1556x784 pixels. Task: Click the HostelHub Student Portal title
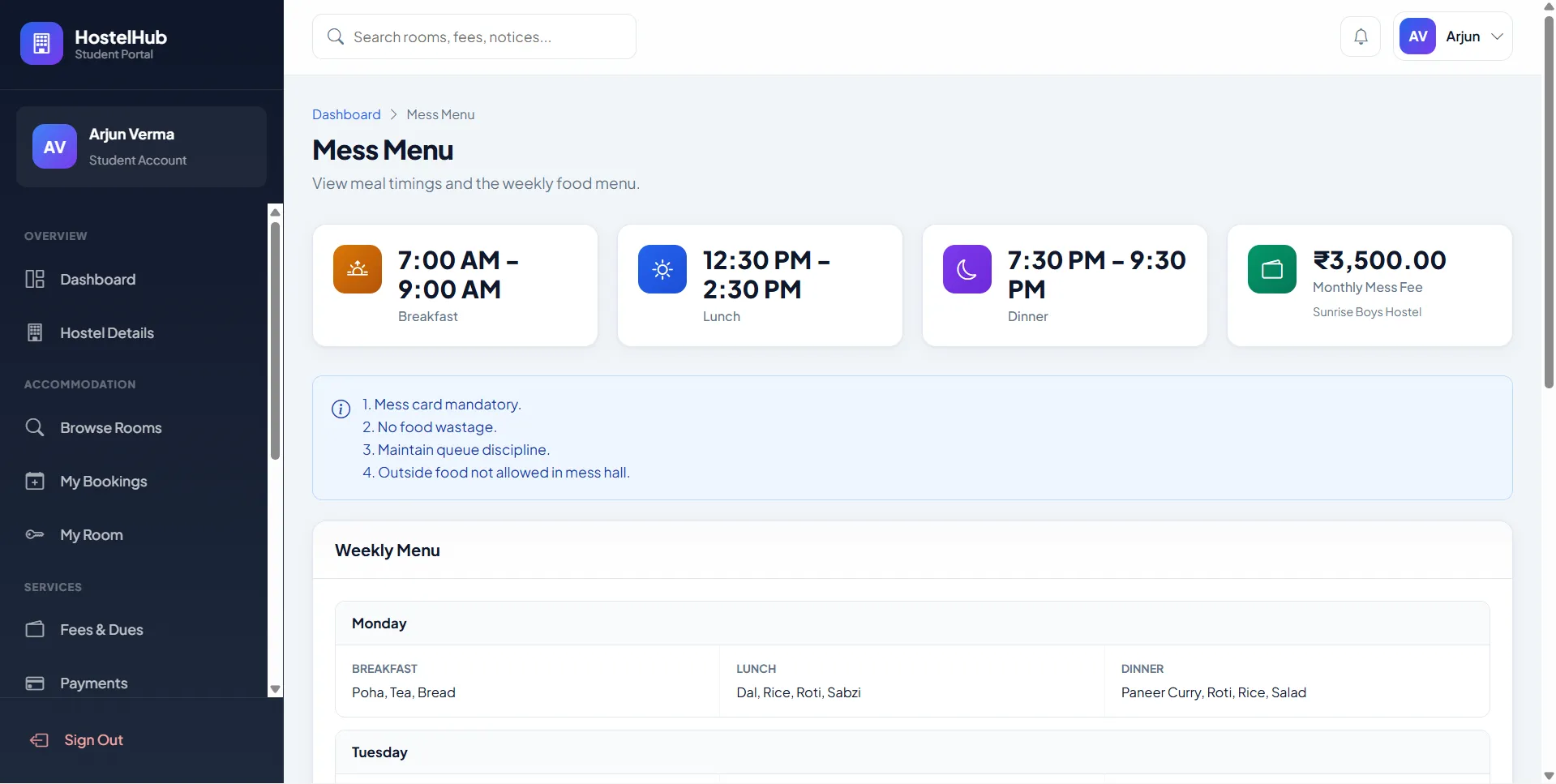click(x=121, y=44)
